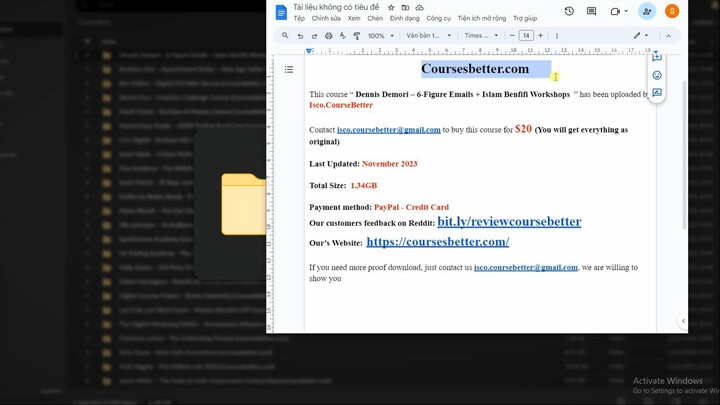Click the undo arrow in toolbar
Screen dimensions: 720x405
click(301, 35)
